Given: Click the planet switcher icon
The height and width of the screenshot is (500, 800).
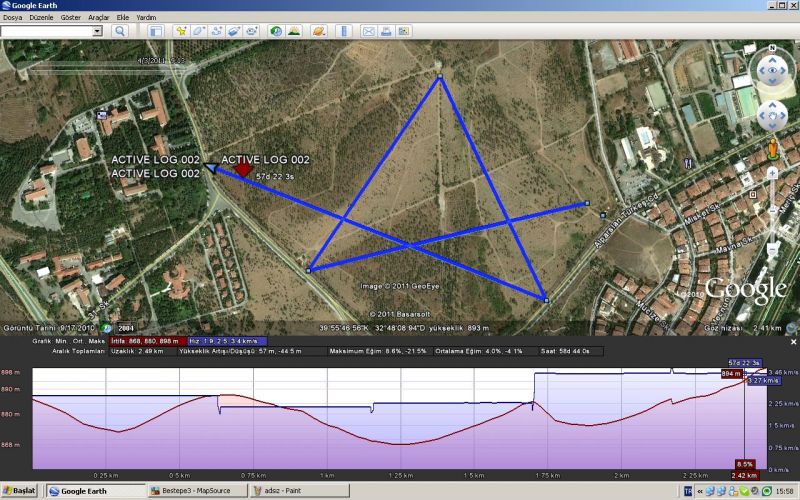Looking at the screenshot, I should pyautogui.click(x=318, y=31).
